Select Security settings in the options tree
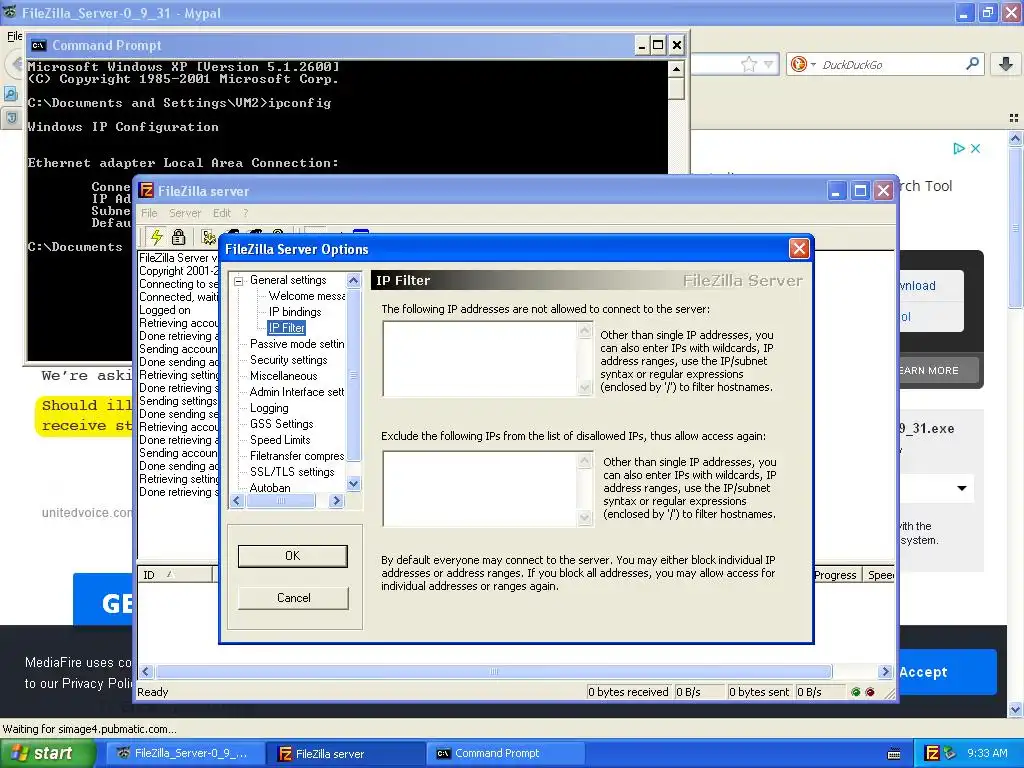This screenshot has width=1024, height=768. [x=289, y=360]
